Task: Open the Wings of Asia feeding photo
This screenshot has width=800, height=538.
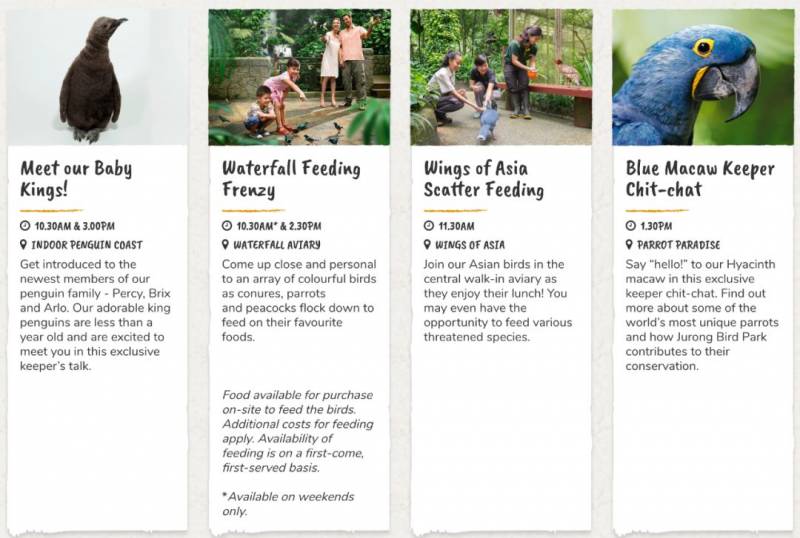Action: [501, 77]
